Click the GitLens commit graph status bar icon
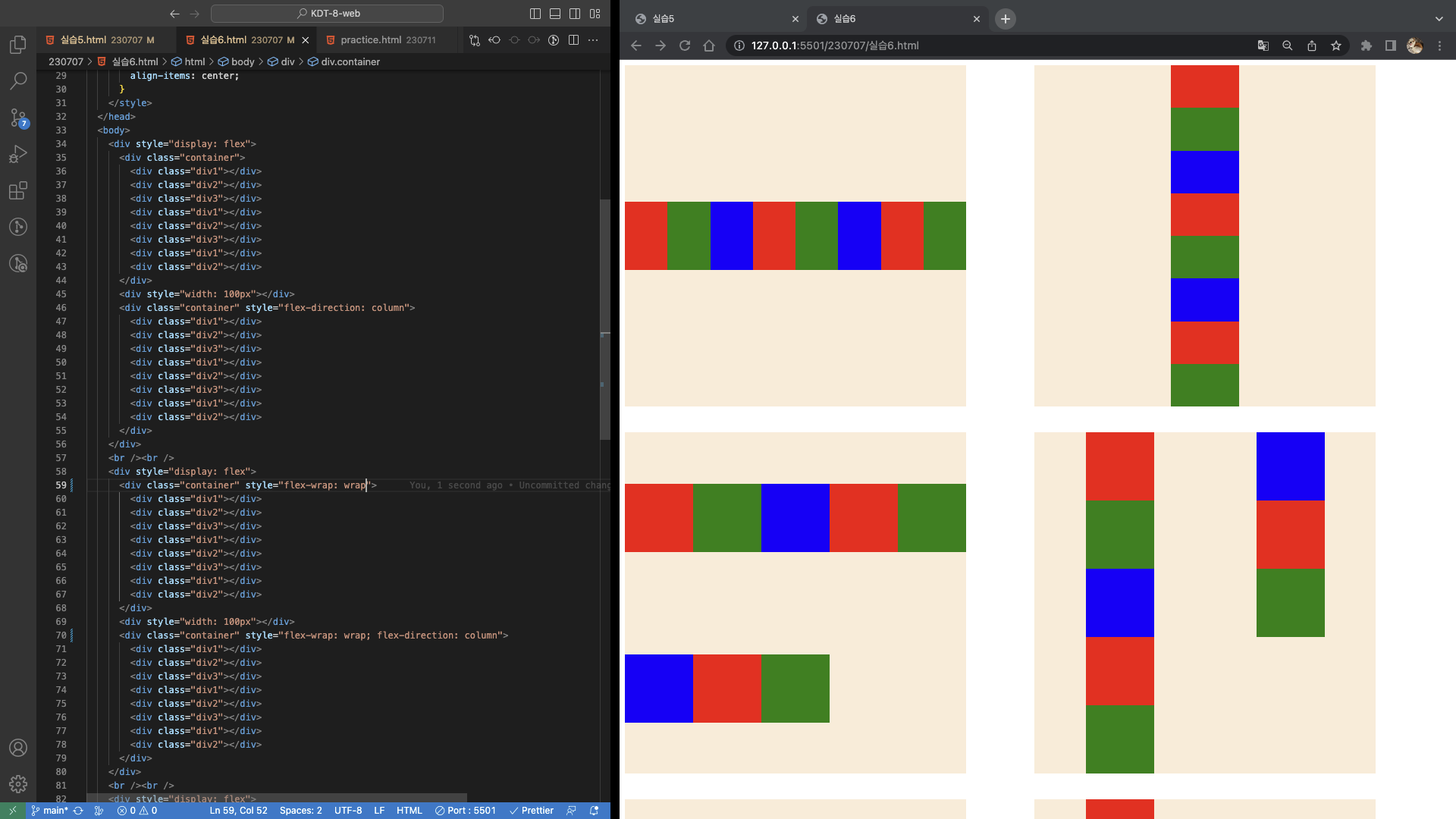This screenshot has width=1456, height=819. point(99,811)
